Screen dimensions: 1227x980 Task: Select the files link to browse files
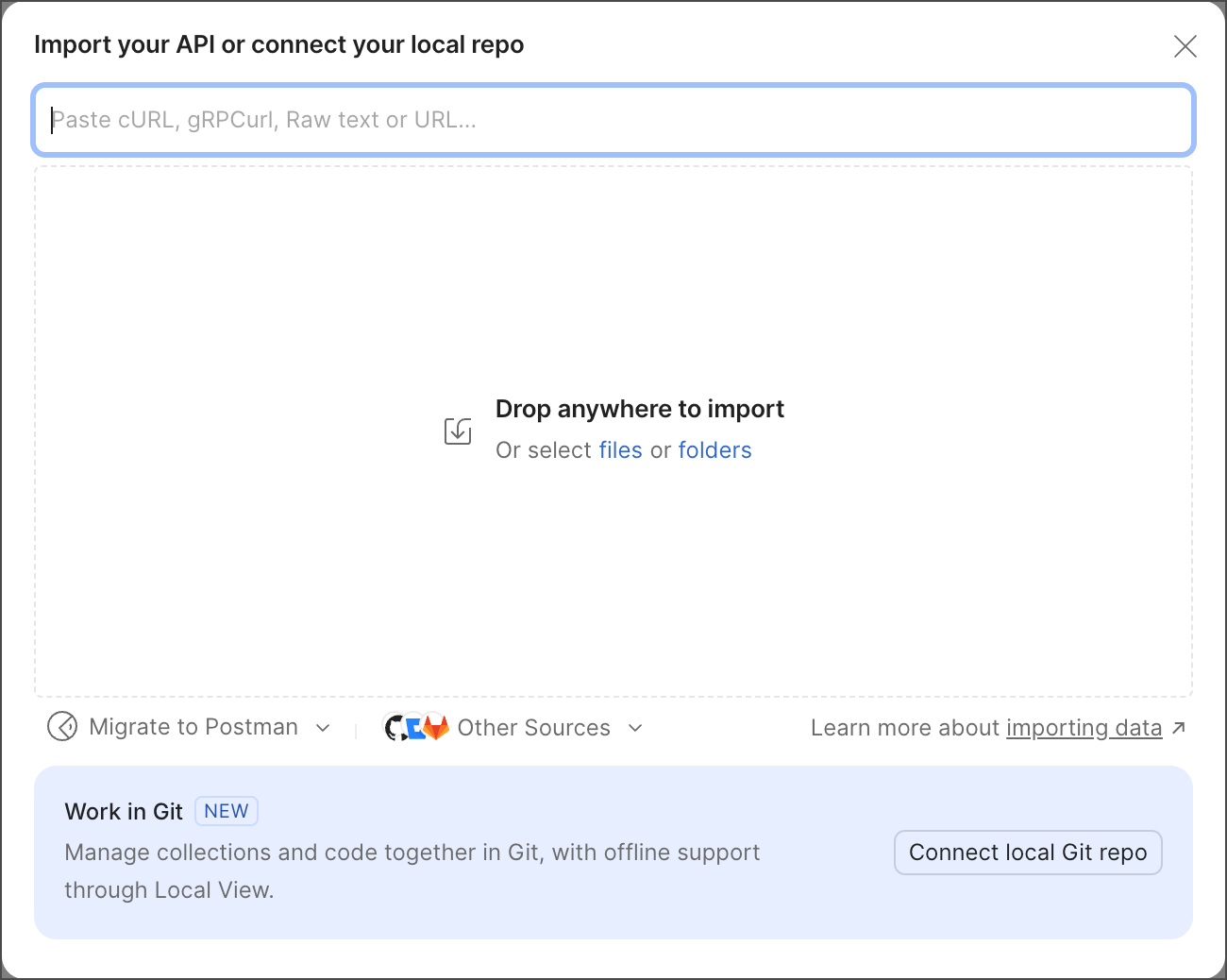[x=620, y=450]
